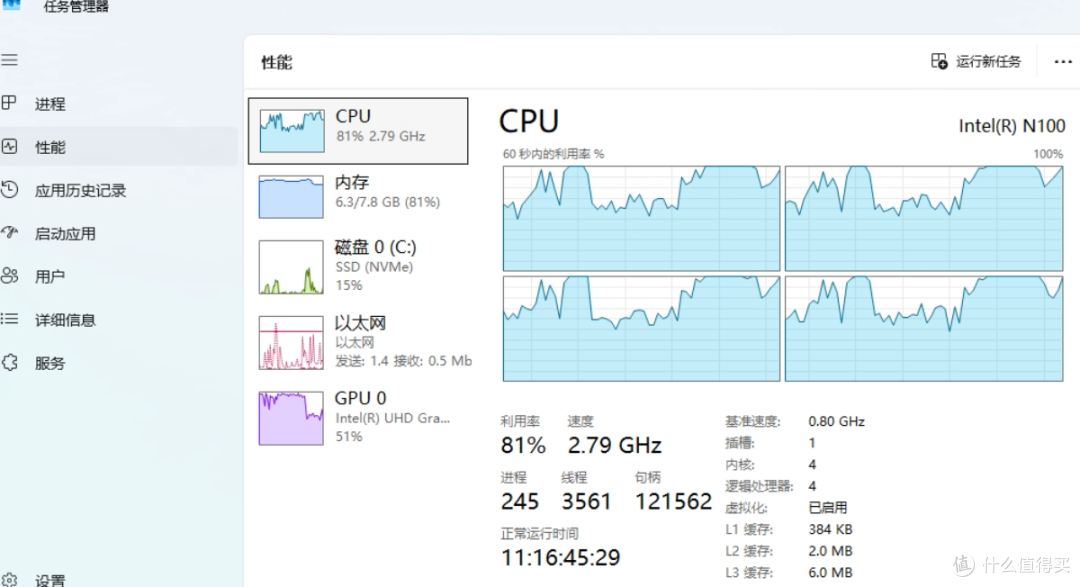This screenshot has height=587, width=1080.
Task: Click the App history (应用历史记录) label
Action: coord(81,190)
